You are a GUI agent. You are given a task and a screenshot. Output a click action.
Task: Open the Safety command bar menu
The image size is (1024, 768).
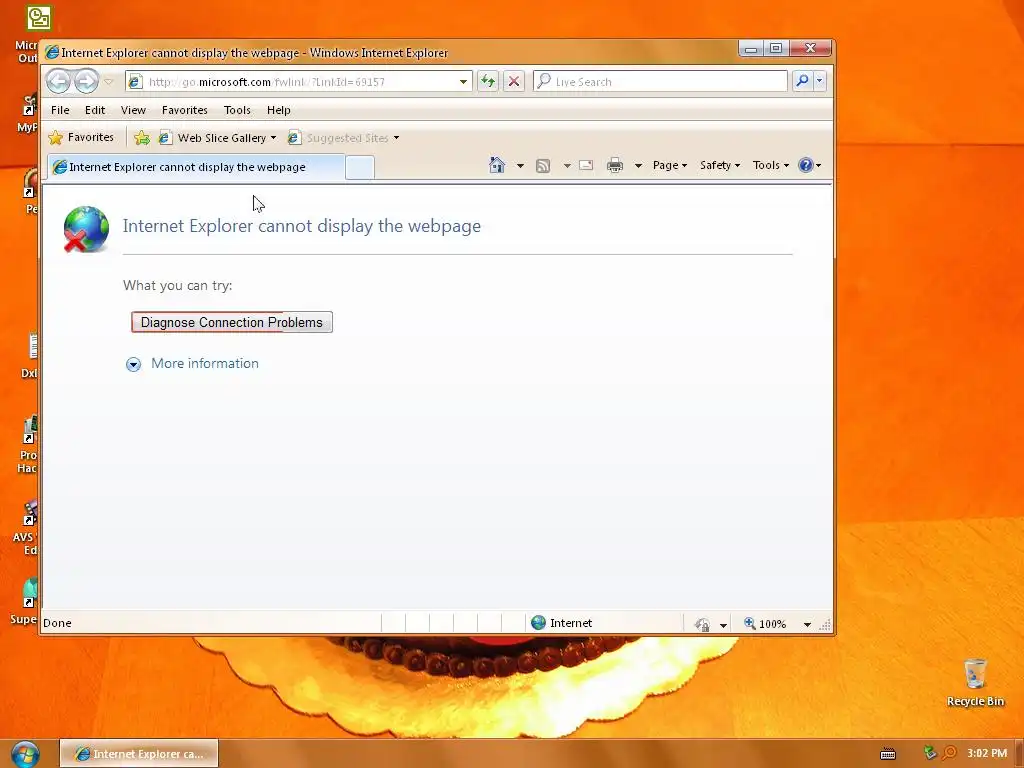(720, 165)
